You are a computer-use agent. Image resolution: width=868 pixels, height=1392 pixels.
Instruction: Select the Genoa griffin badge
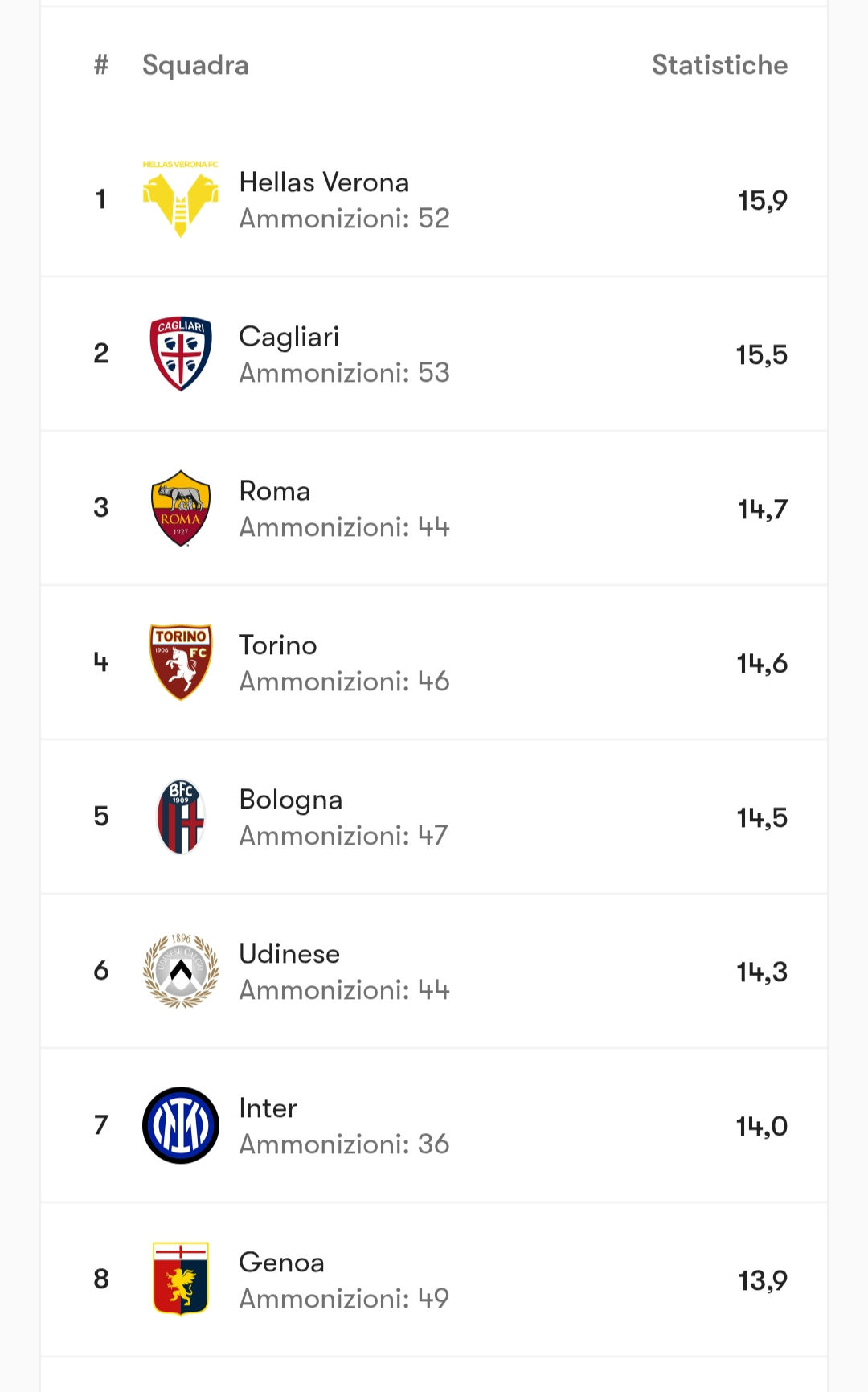[x=181, y=1279]
